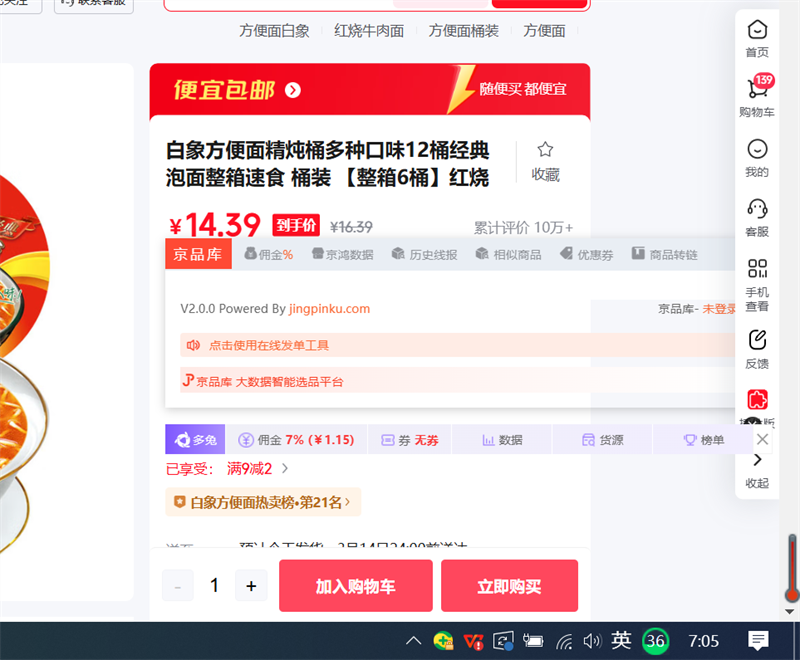The width and height of the screenshot is (800, 660).
Task: Click the taskbar volume speaker icon
Action: (x=591, y=641)
